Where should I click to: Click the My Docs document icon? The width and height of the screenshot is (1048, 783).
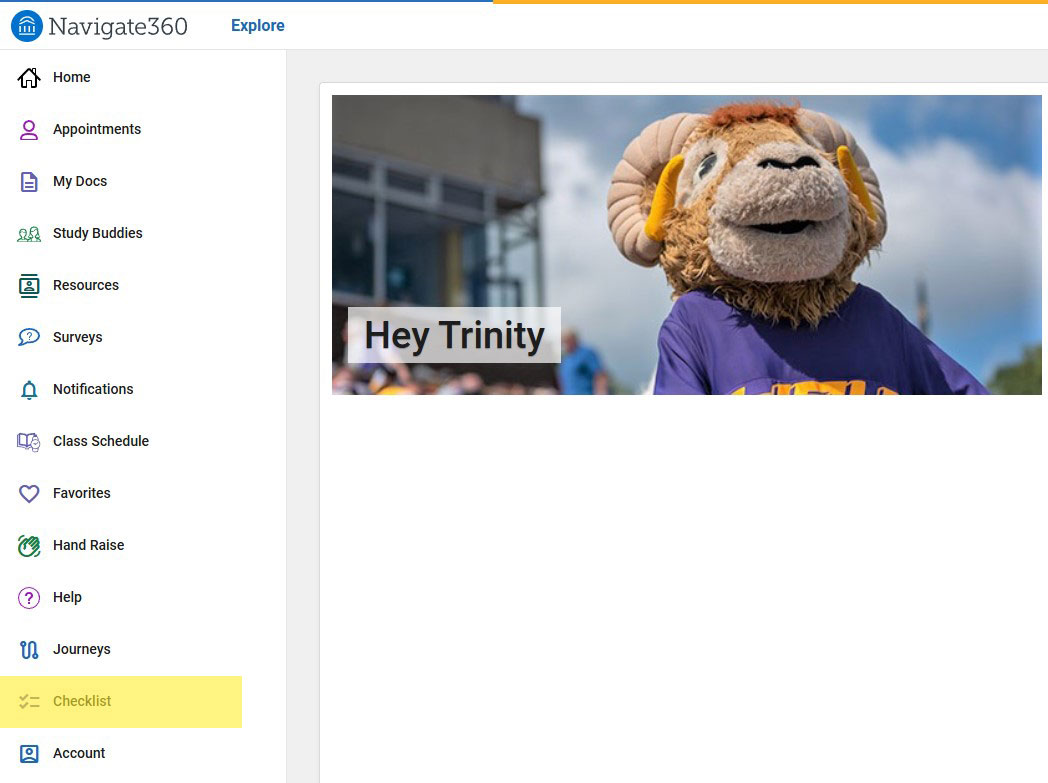(x=29, y=182)
